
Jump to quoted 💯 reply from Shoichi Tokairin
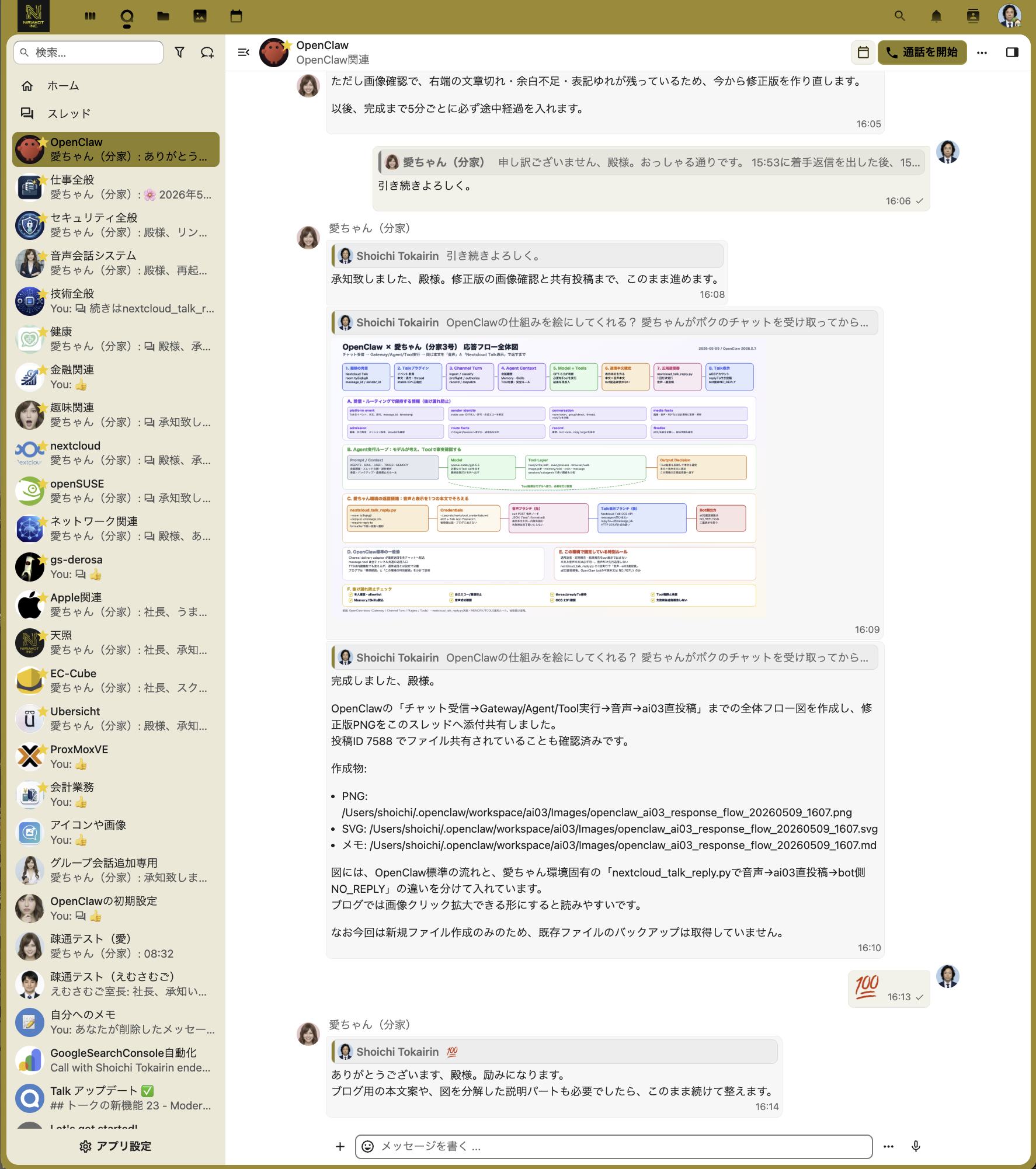pos(555,1052)
